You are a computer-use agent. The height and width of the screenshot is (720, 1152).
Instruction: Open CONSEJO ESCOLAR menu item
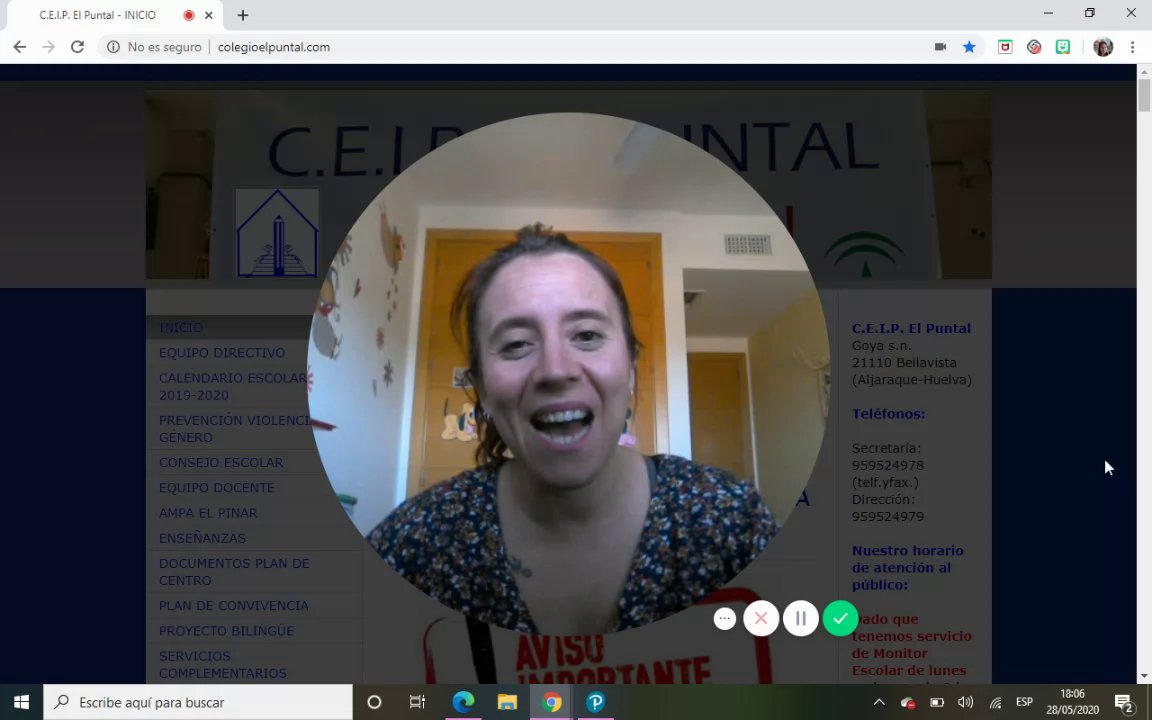[x=221, y=462]
